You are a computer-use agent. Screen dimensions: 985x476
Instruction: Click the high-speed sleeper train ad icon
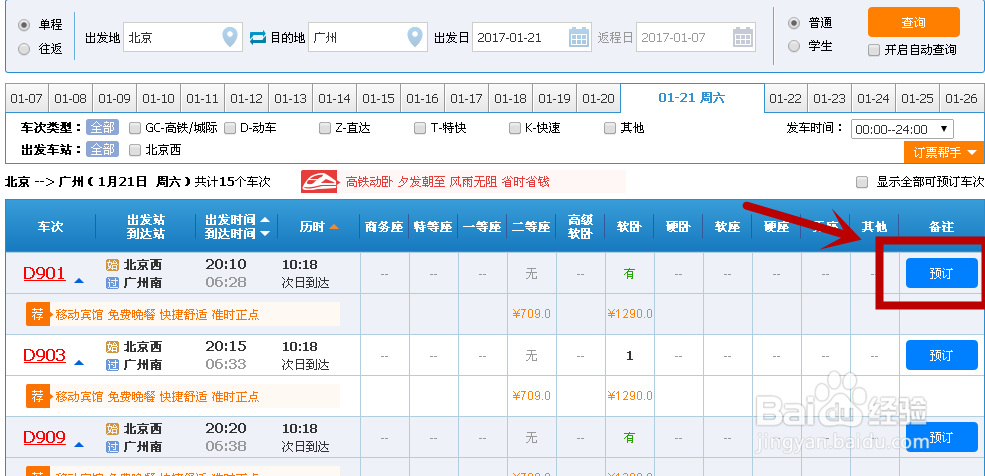(321, 182)
